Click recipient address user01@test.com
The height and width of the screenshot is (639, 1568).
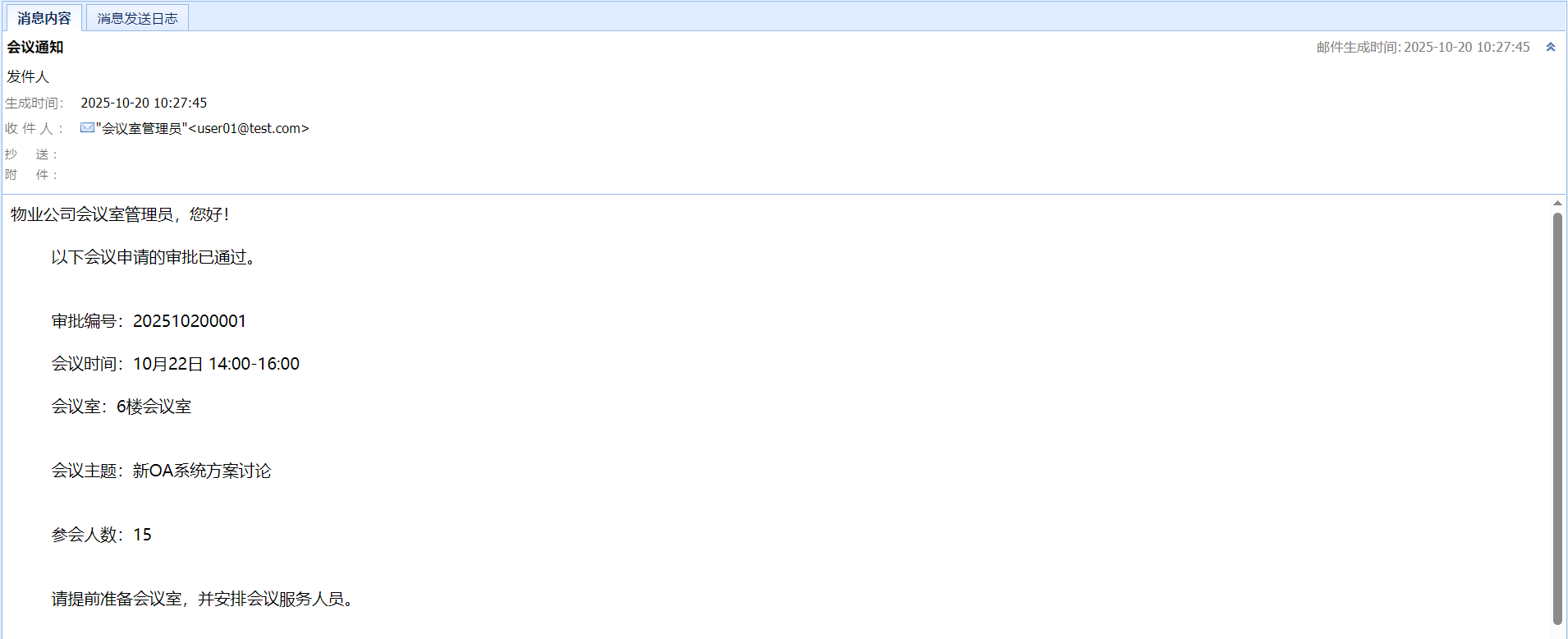click(x=248, y=128)
